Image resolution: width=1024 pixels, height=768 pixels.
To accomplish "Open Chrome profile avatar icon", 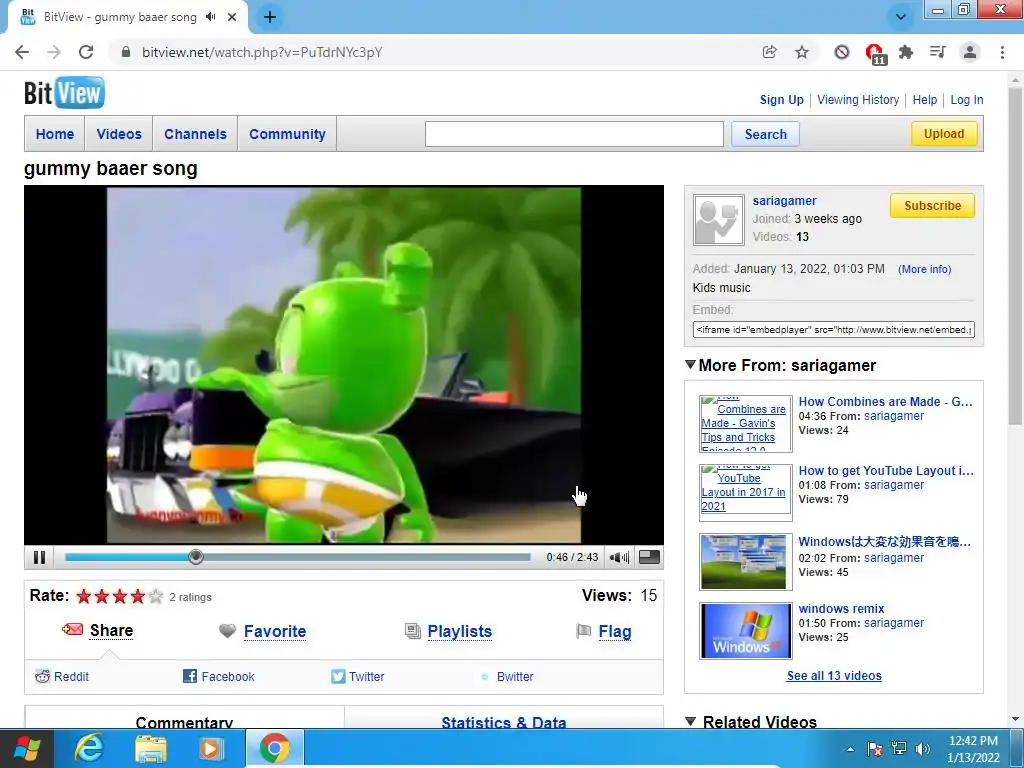I will 970,52.
